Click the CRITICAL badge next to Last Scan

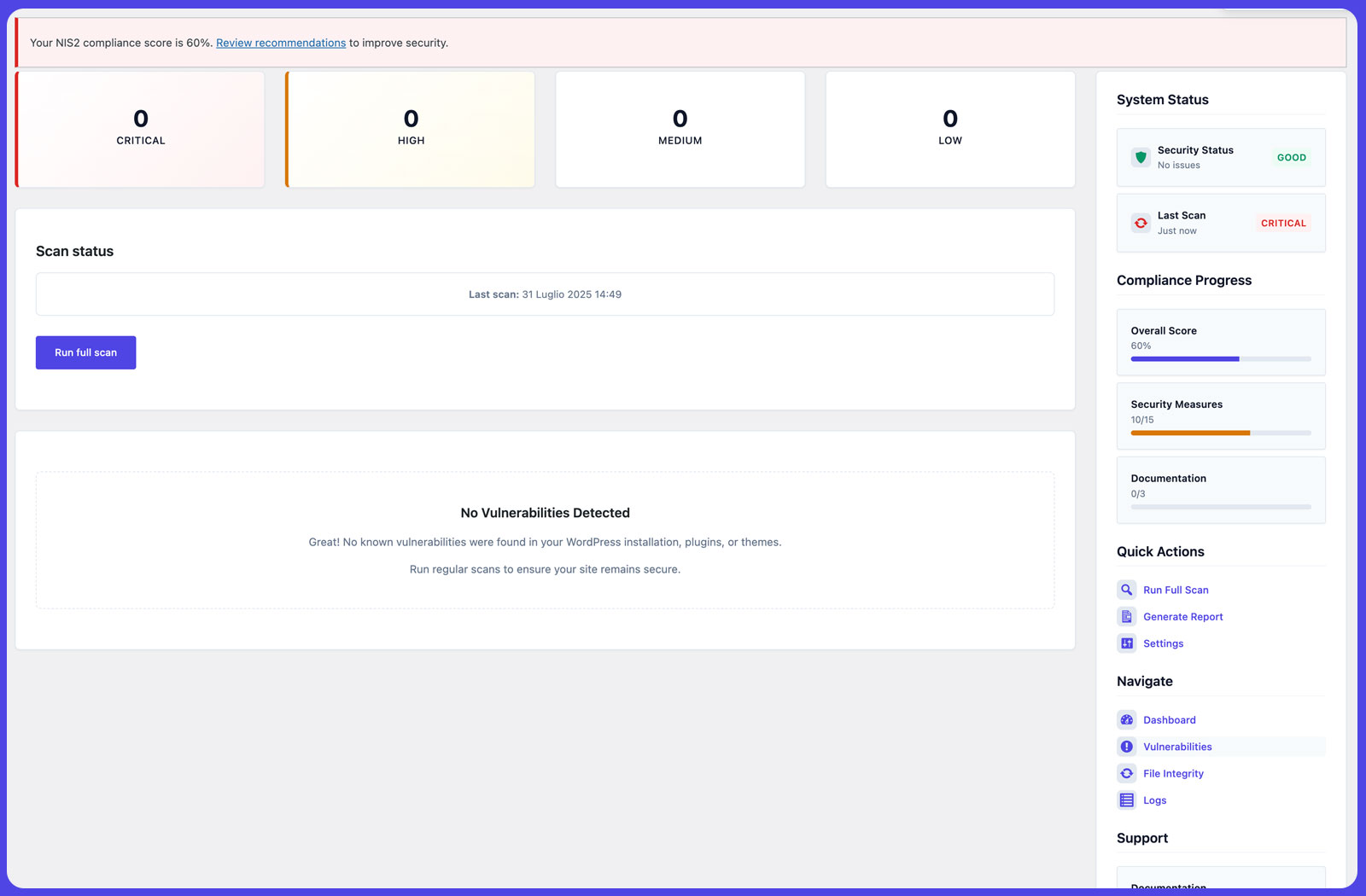tap(1282, 223)
